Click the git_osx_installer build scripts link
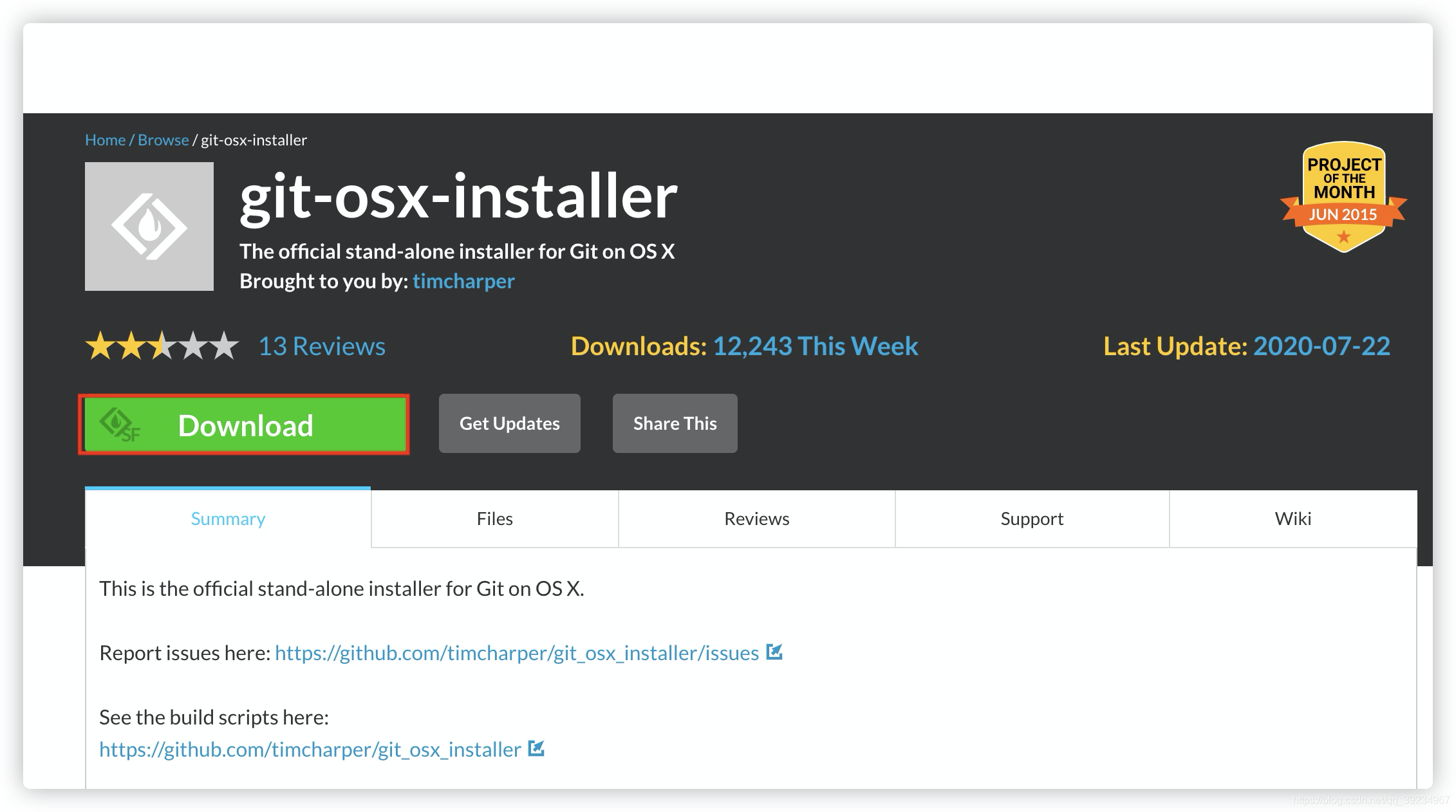This screenshot has width=1456, height=812. click(310, 749)
